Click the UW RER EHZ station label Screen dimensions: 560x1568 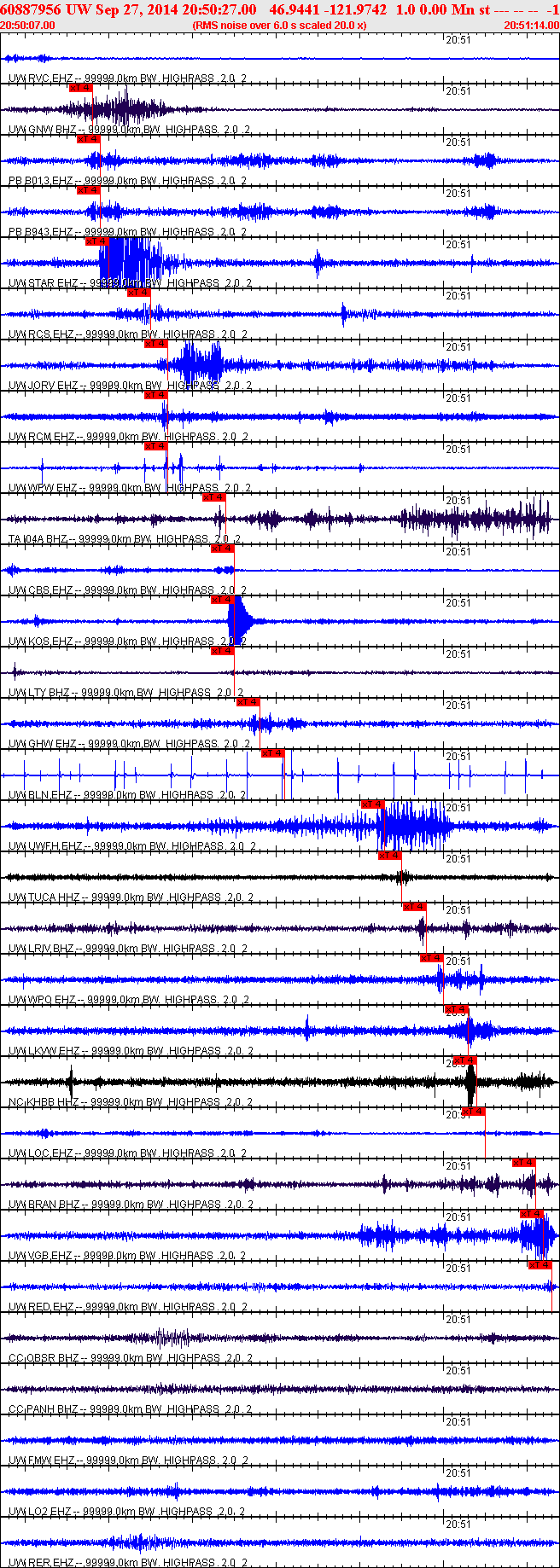click(x=128, y=1563)
